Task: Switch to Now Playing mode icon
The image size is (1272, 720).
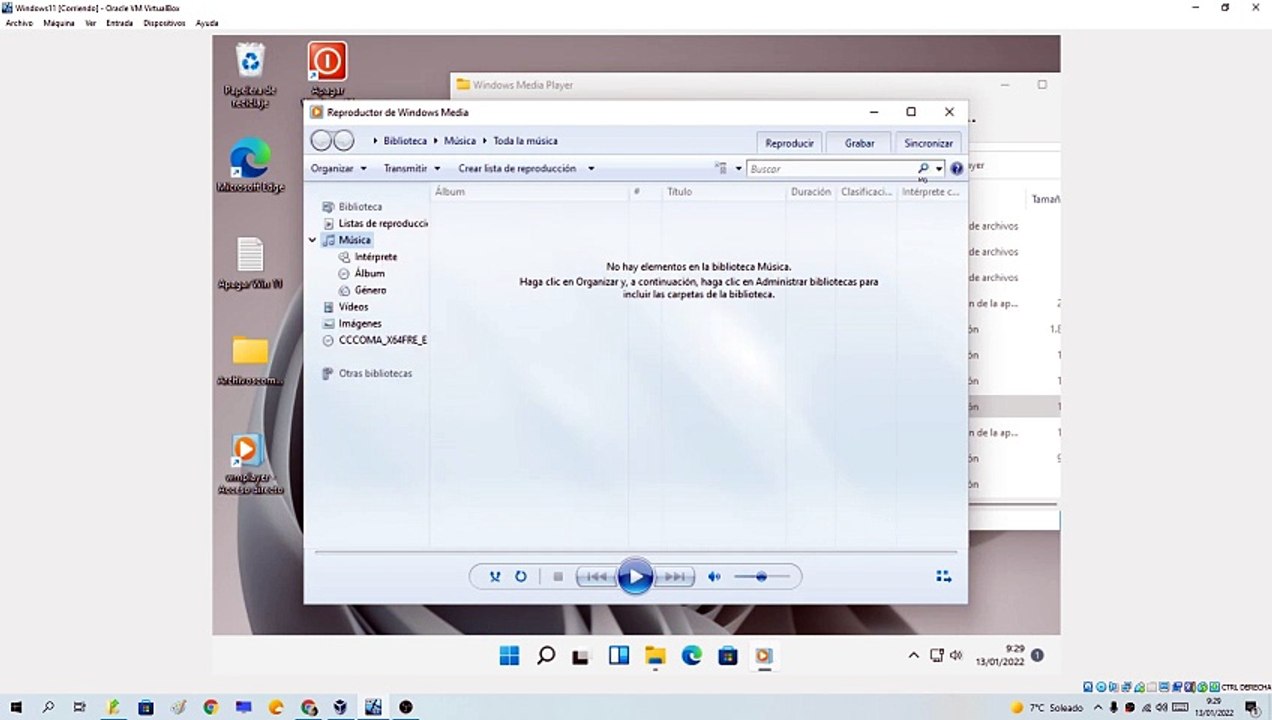Action: (943, 576)
